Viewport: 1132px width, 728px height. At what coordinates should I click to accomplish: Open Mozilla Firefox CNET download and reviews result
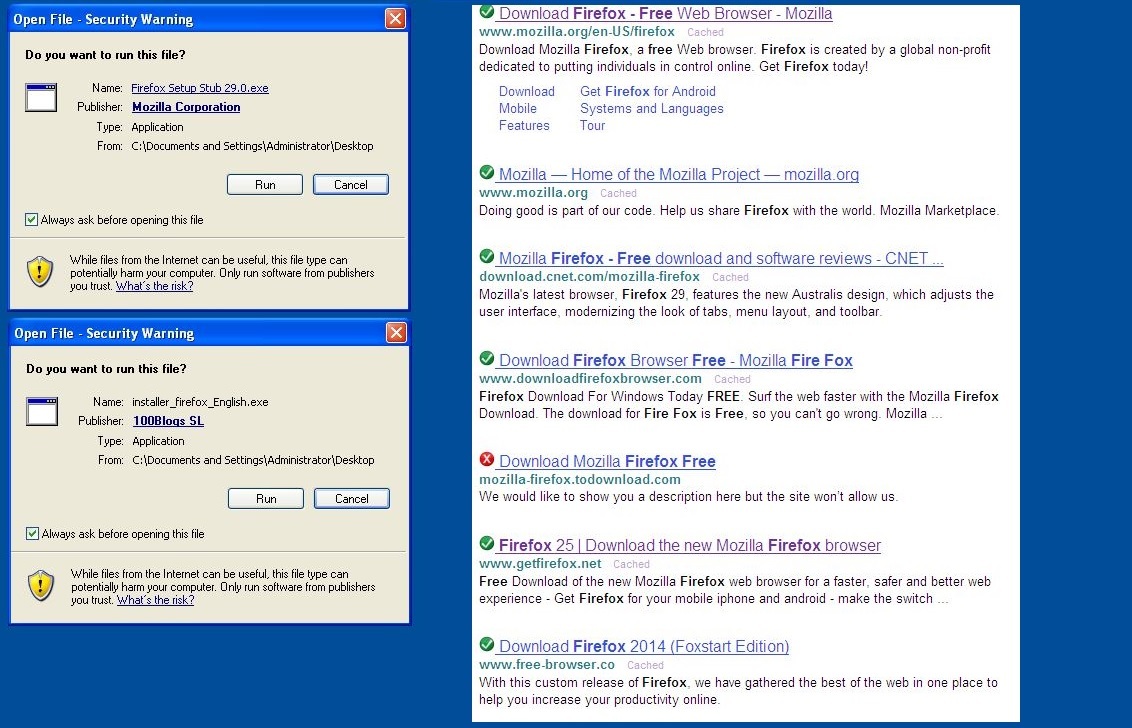721,258
